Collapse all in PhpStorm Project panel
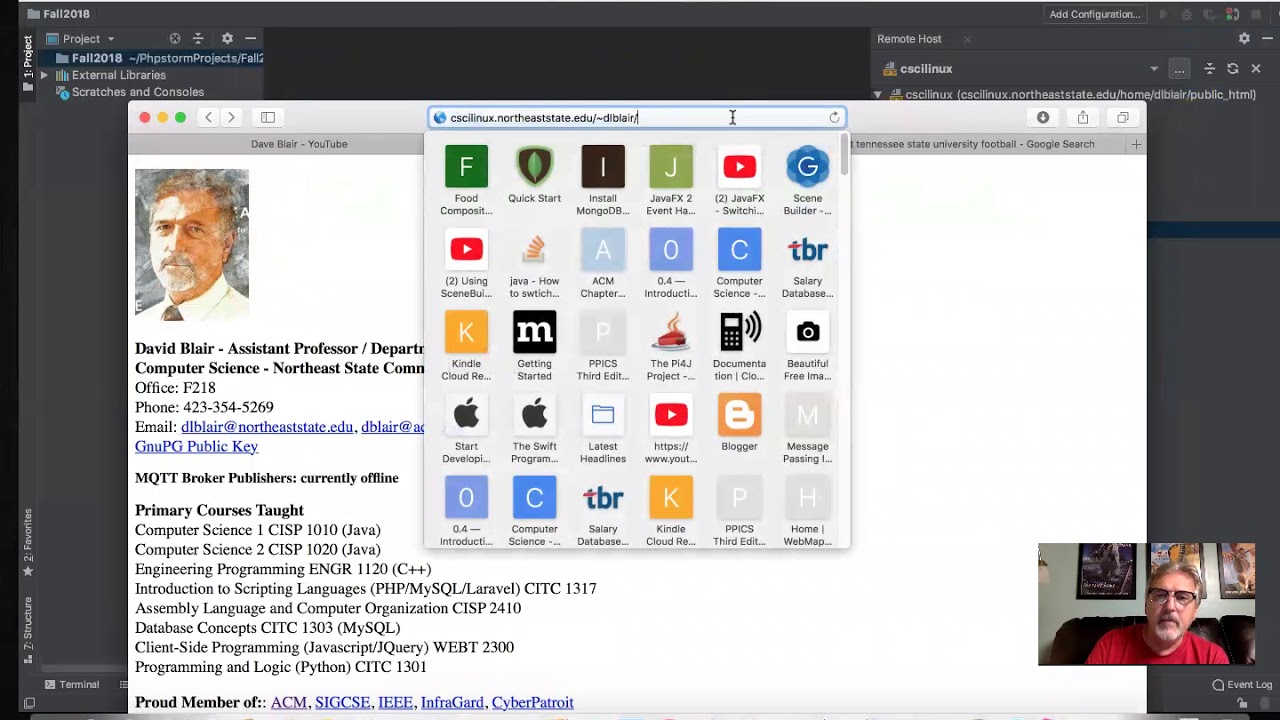 click(198, 39)
